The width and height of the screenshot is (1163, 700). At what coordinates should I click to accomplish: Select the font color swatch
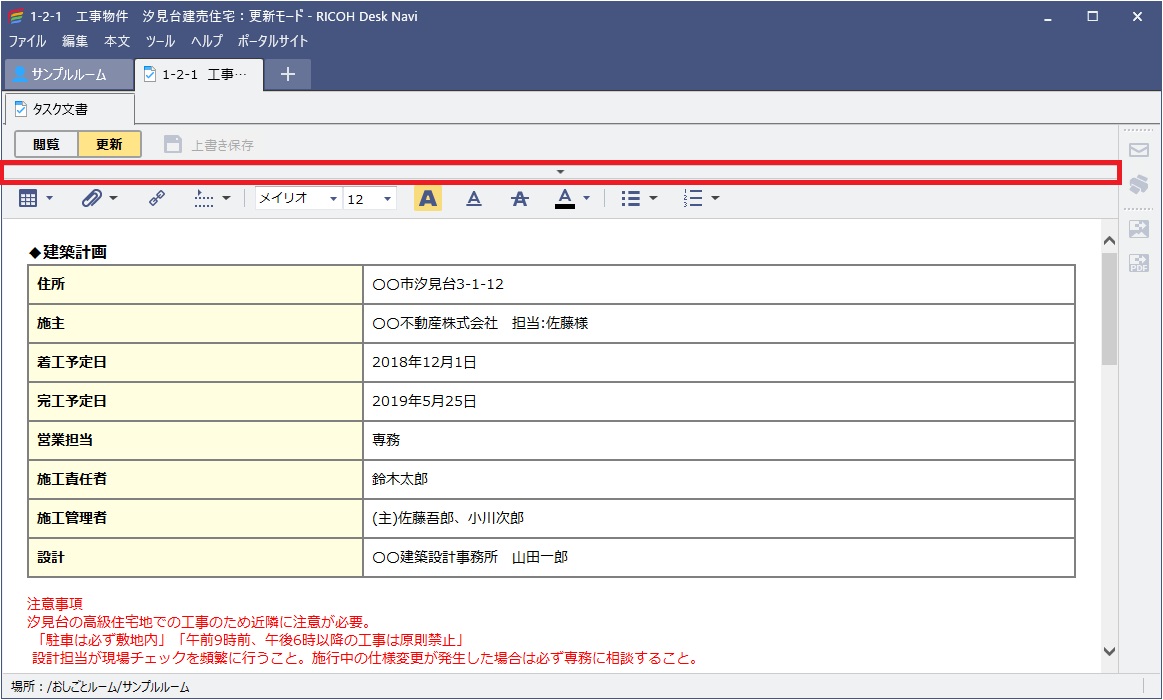(564, 198)
